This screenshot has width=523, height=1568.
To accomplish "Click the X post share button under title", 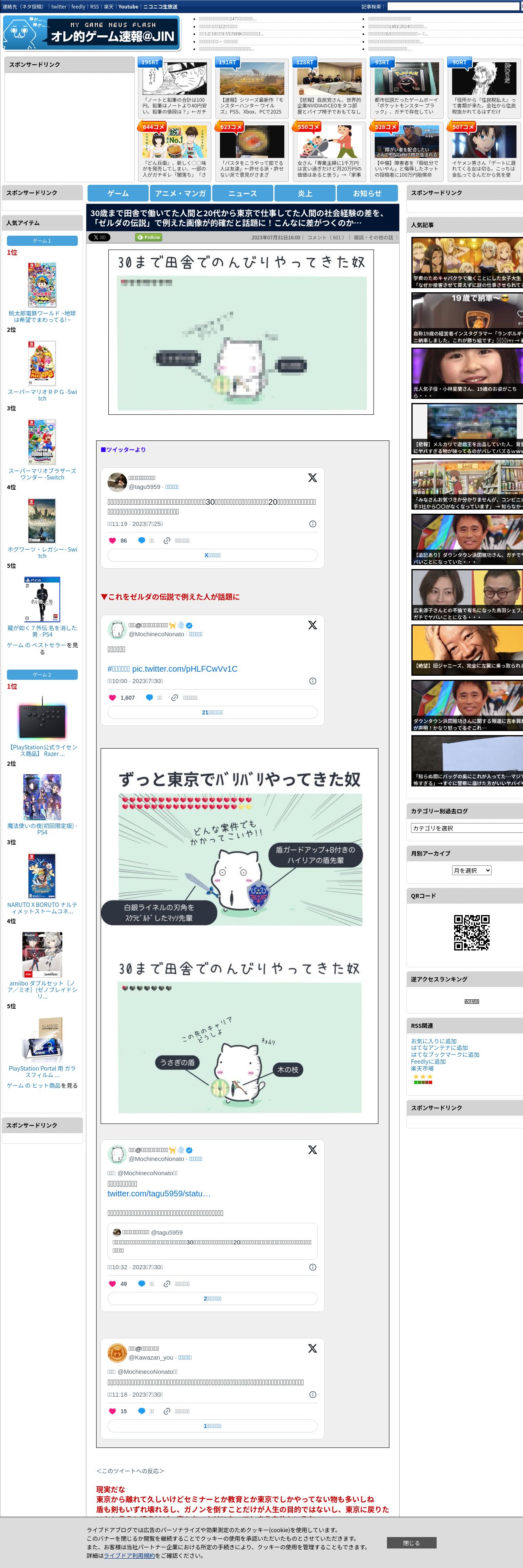I will coord(99,237).
